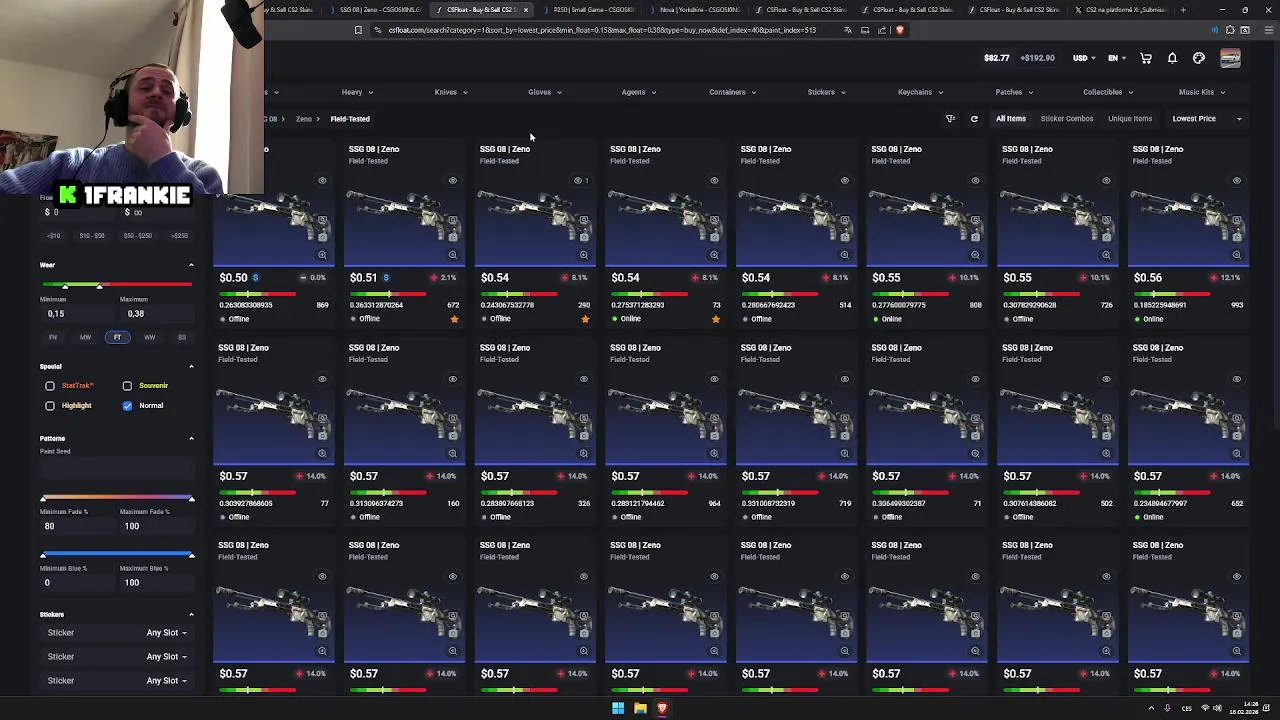
Task: Select the FN wear toggle
Action: [x=53, y=338]
